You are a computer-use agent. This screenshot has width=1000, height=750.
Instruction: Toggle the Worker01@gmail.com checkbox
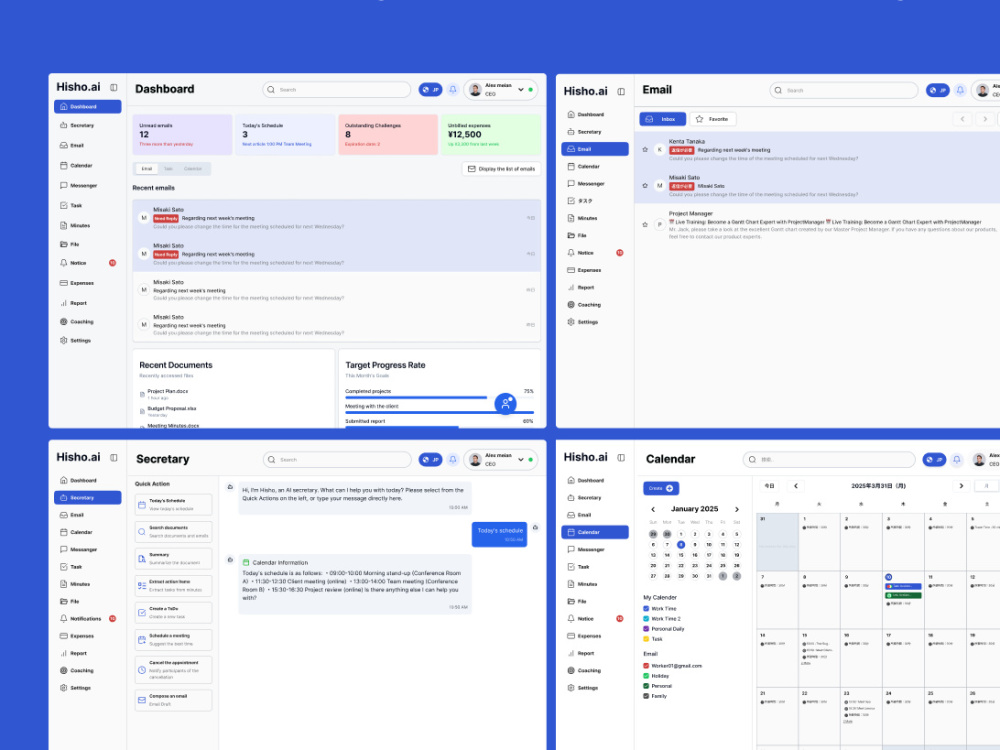[646, 666]
